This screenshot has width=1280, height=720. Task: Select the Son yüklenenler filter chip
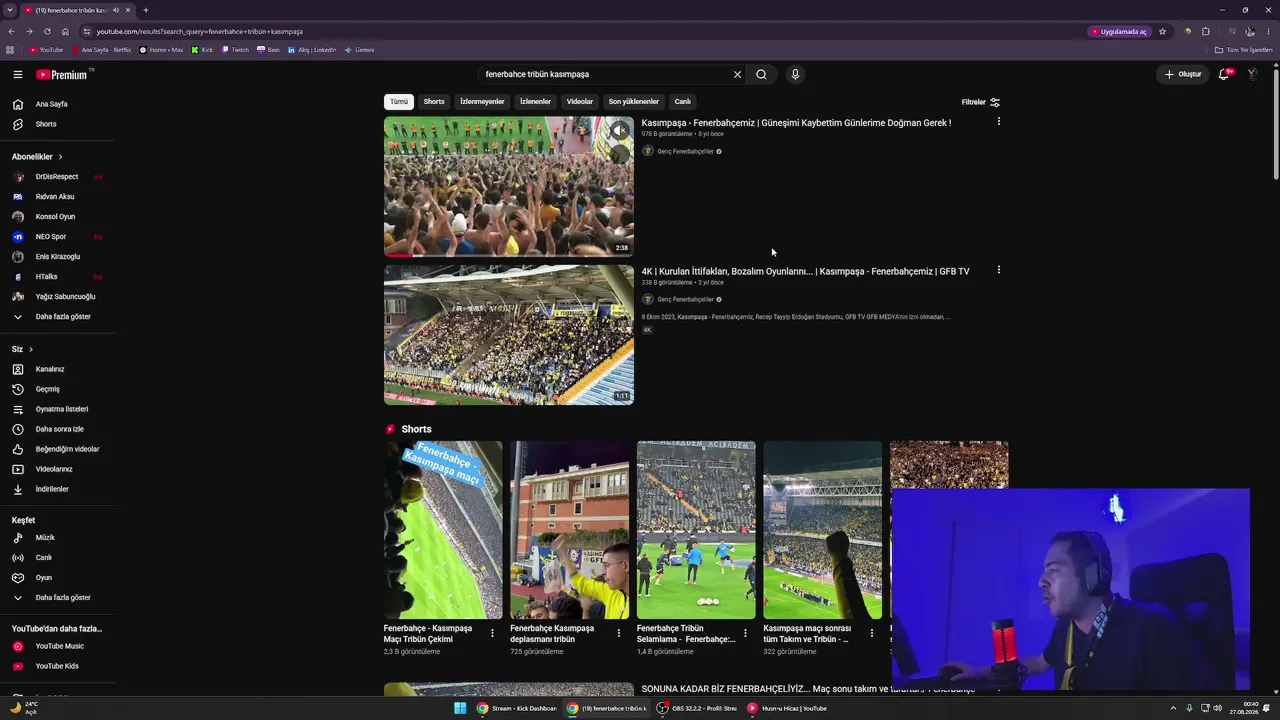pos(634,101)
